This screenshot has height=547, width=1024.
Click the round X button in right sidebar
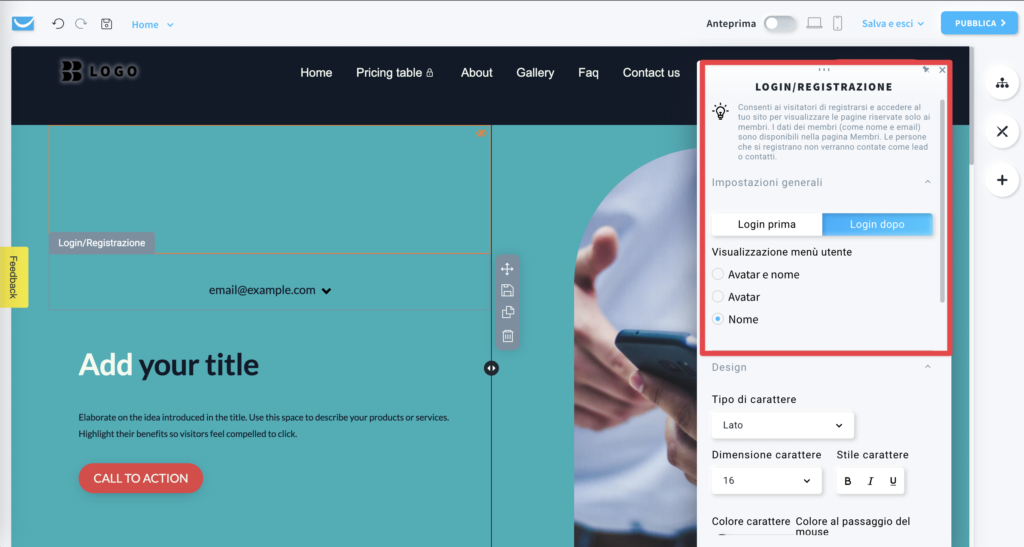click(1002, 131)
